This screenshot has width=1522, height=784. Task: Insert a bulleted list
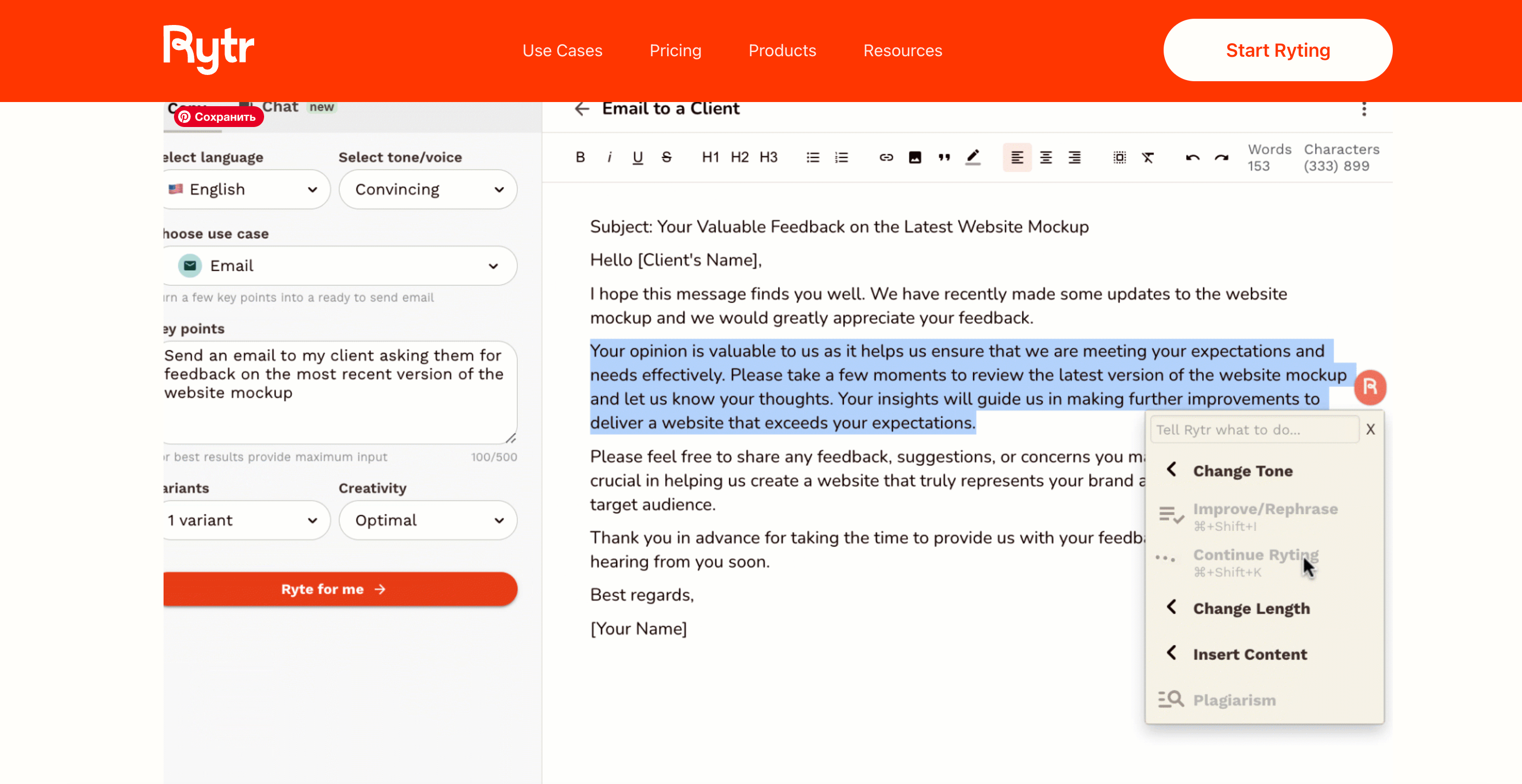[813, 157]
